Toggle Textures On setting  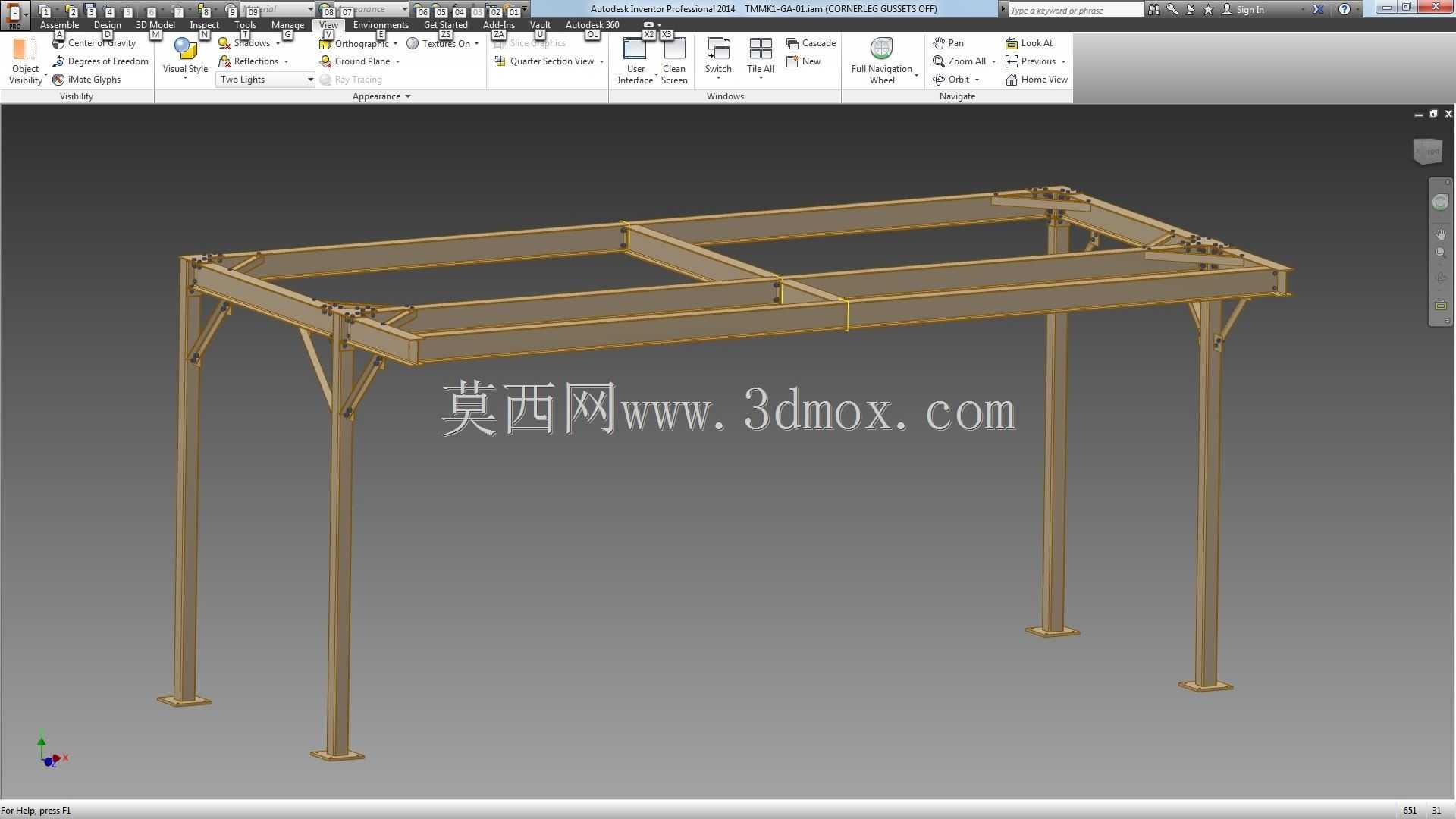tap(438, 43)
